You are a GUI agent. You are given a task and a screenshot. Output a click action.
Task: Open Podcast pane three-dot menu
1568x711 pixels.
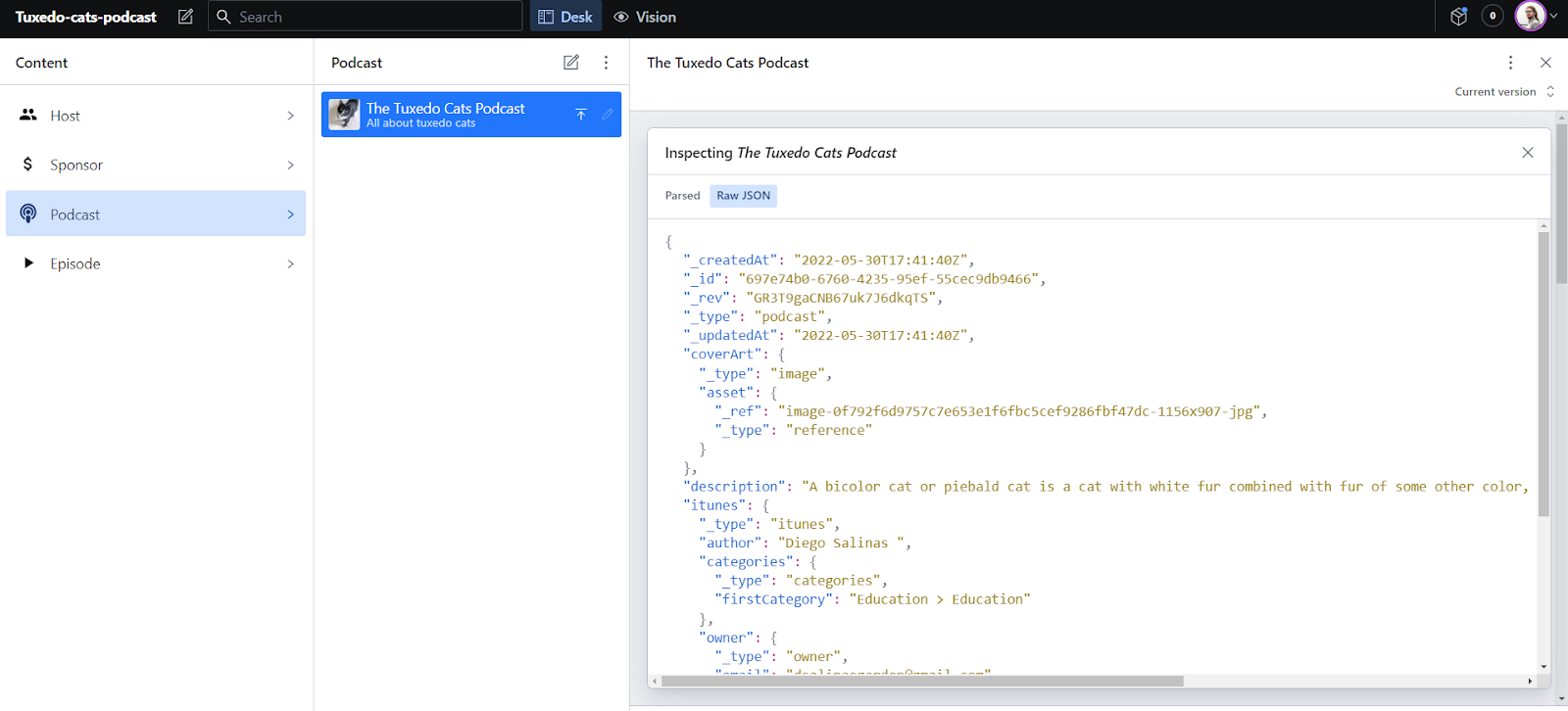point(606,63)
